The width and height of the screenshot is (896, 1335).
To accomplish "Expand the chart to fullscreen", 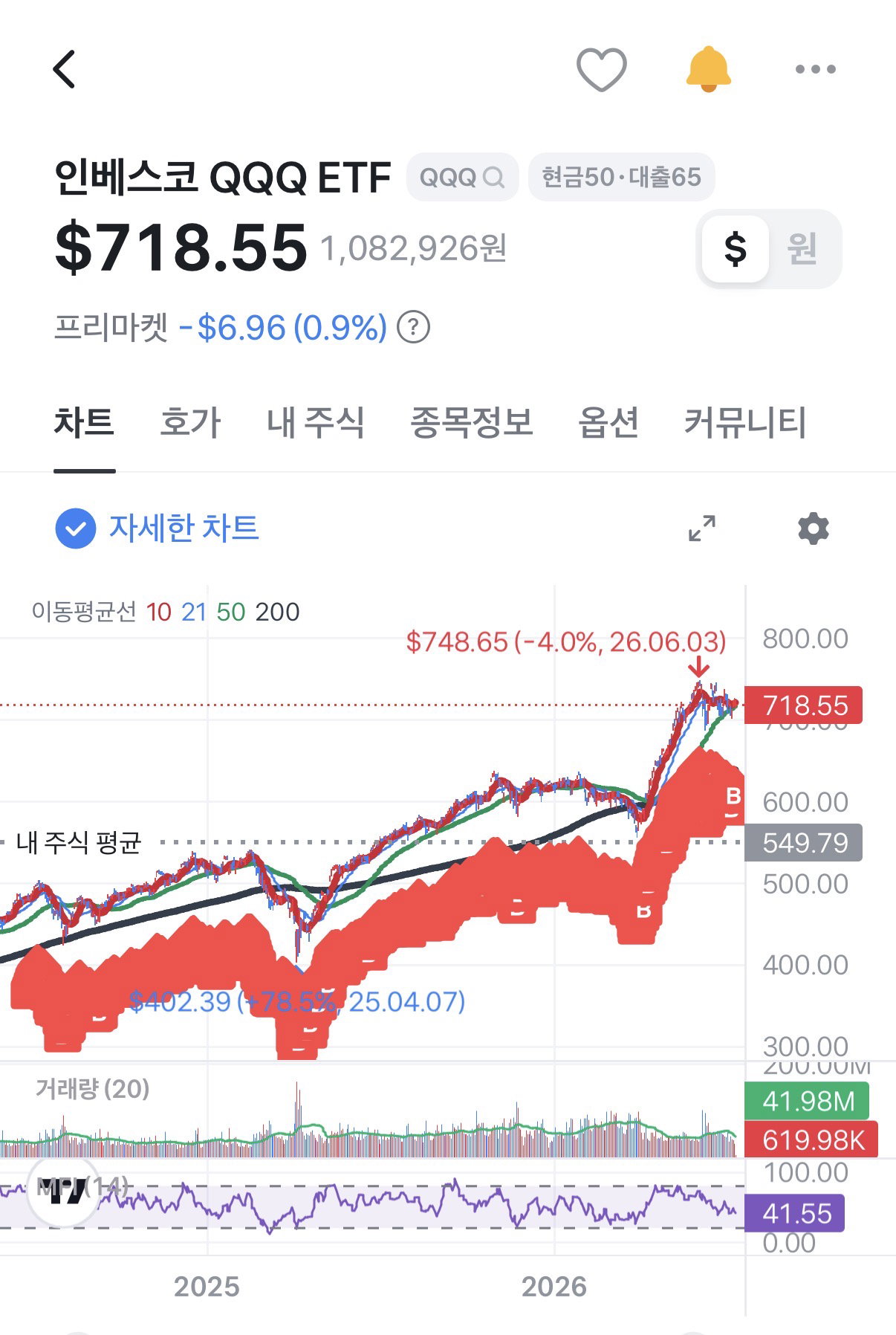I will tap(702, 528).
